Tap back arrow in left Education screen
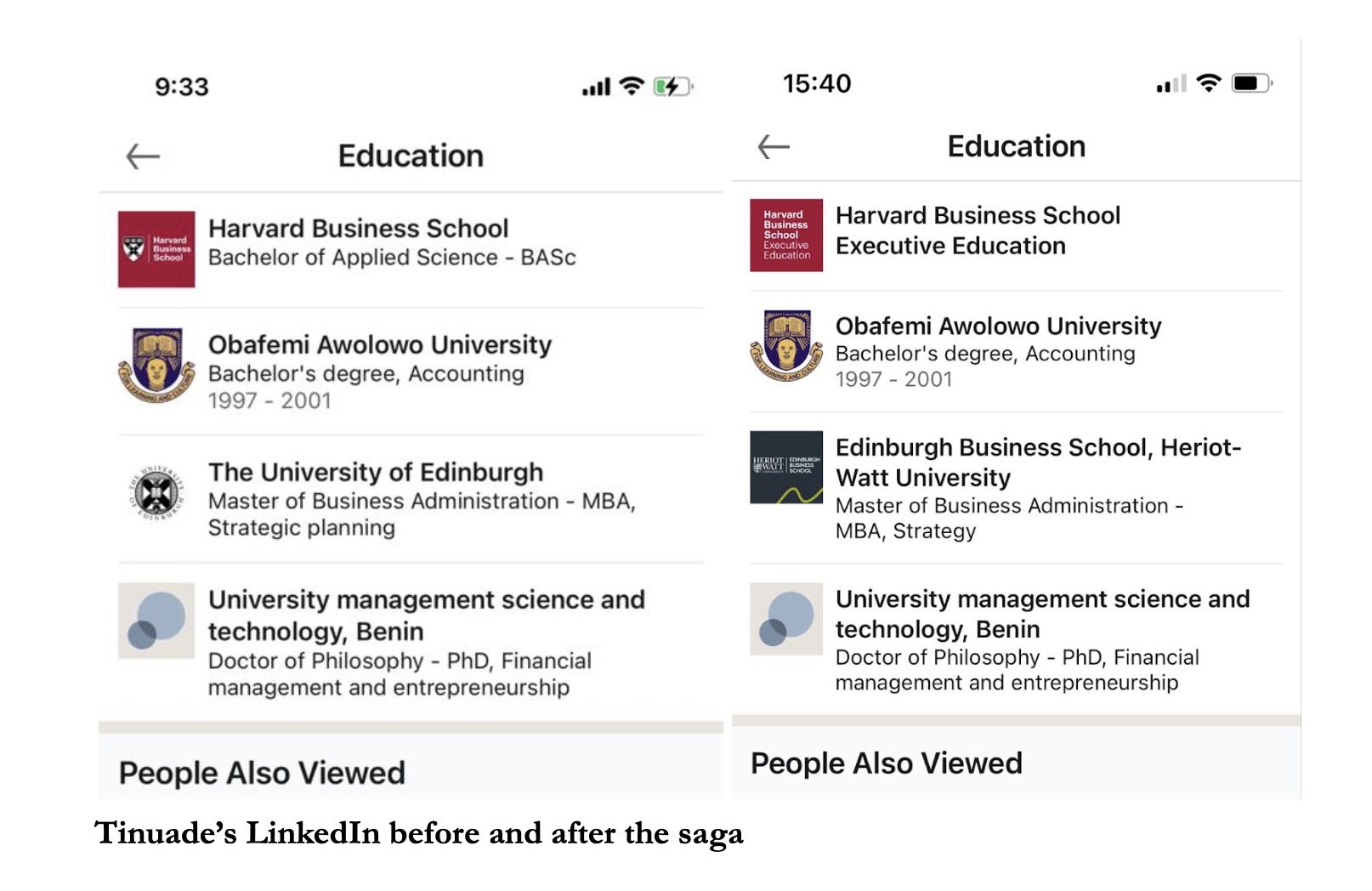Image resolution: width=1372 pixels, height=891 pixels. click(x=143, y=156)
